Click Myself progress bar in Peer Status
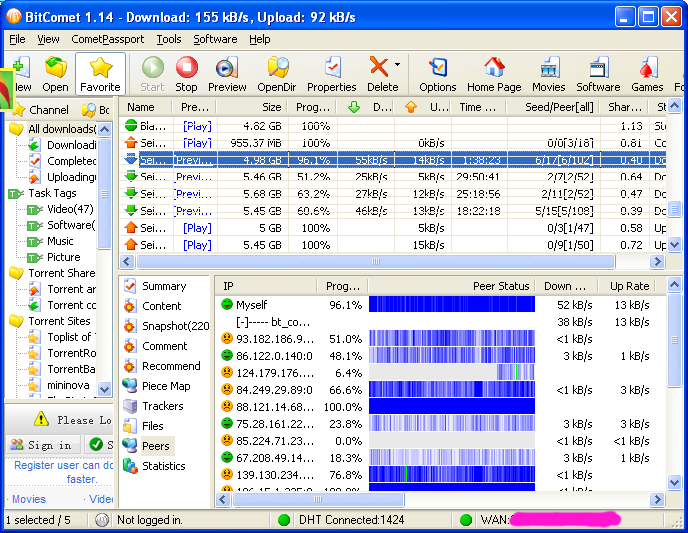Viewport: 688px width, 533px height. click(452, 304)
